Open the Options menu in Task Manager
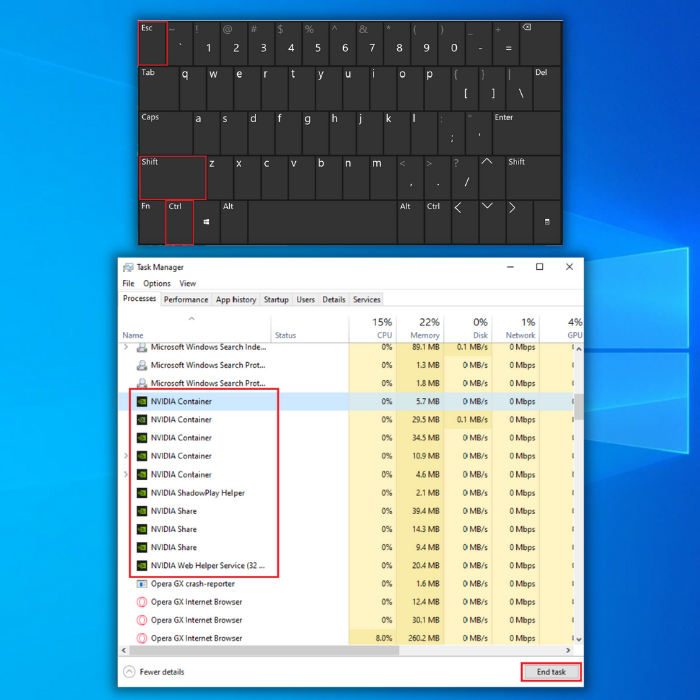Viewport: 700px width, 700px height. point(157,283)
